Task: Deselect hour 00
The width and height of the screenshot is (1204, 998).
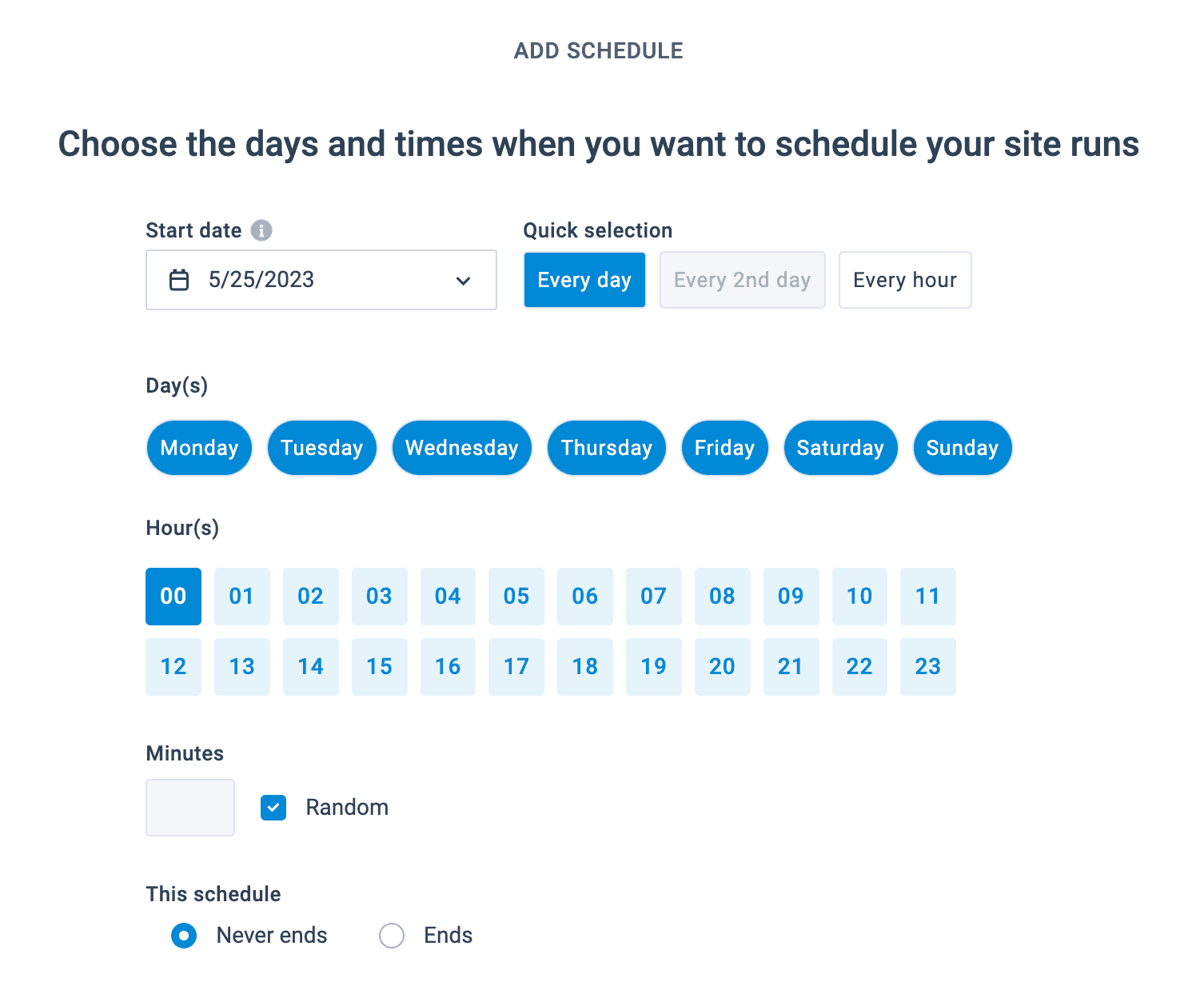Action: click(173, 597)
